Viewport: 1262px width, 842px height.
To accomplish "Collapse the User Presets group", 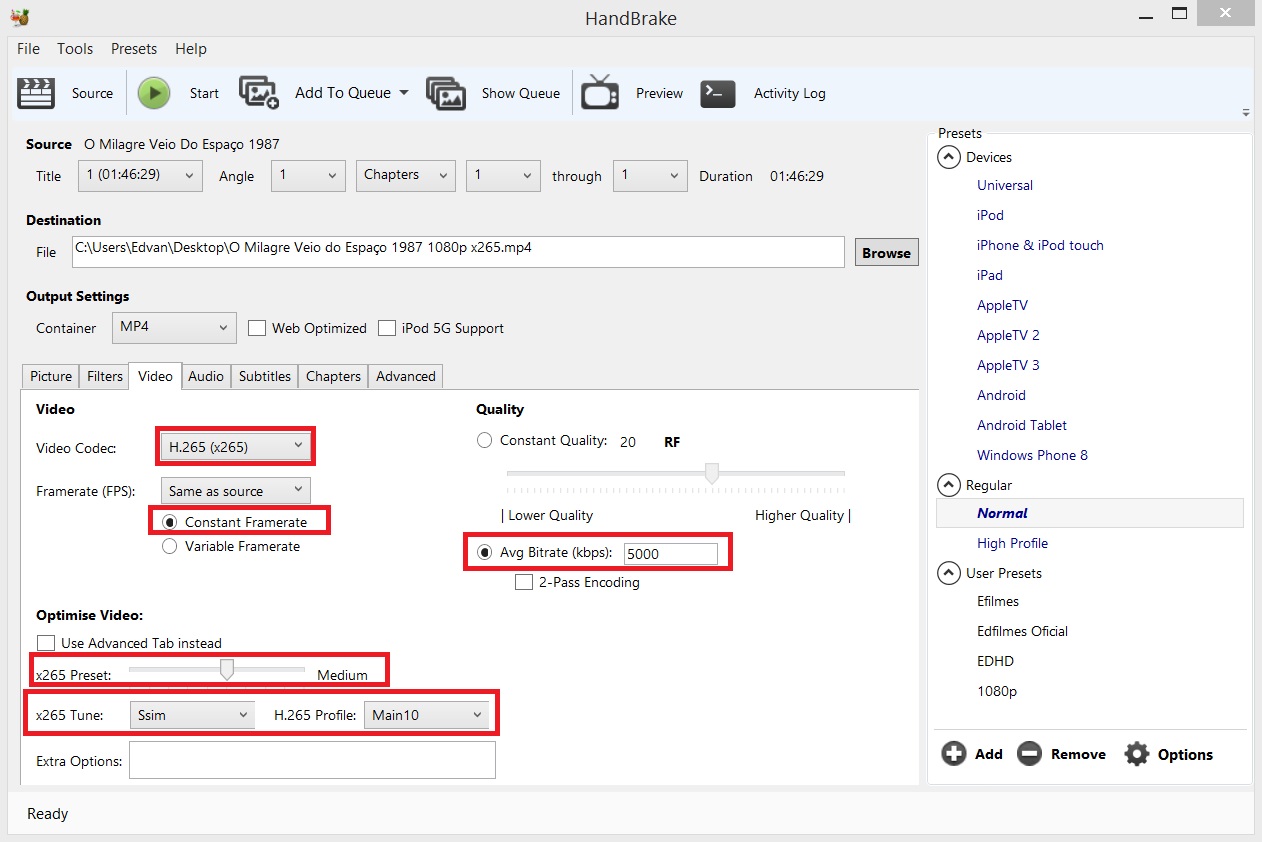I will tap(948, 573).
